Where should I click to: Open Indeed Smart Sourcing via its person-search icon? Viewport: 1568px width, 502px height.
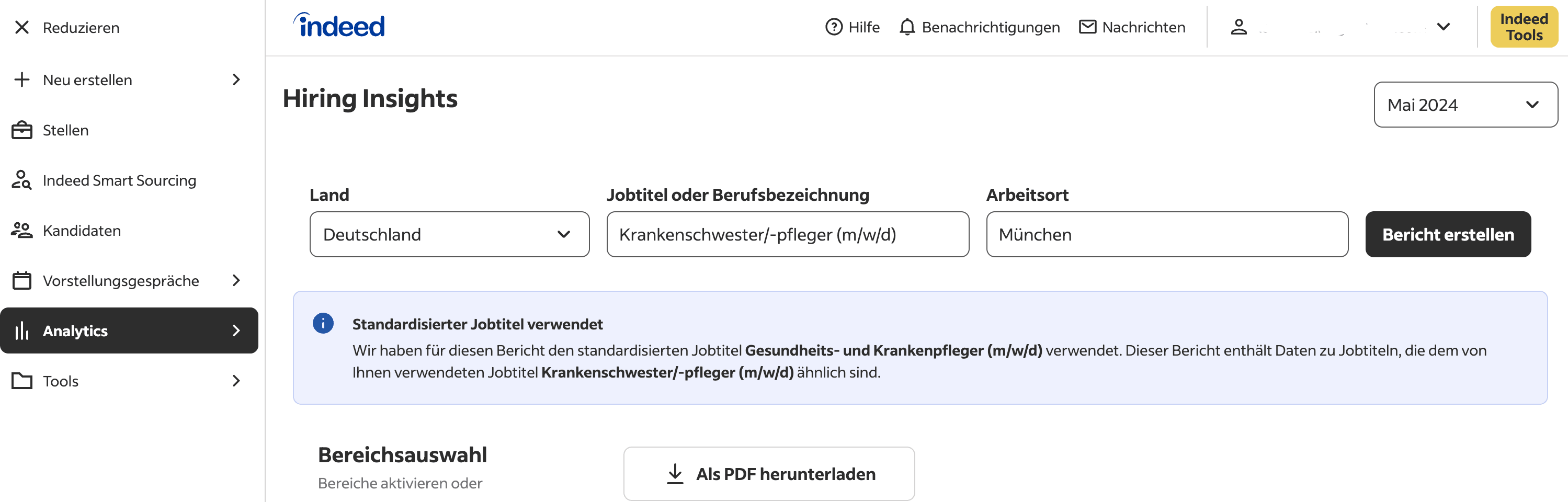[x=22, y=180]
